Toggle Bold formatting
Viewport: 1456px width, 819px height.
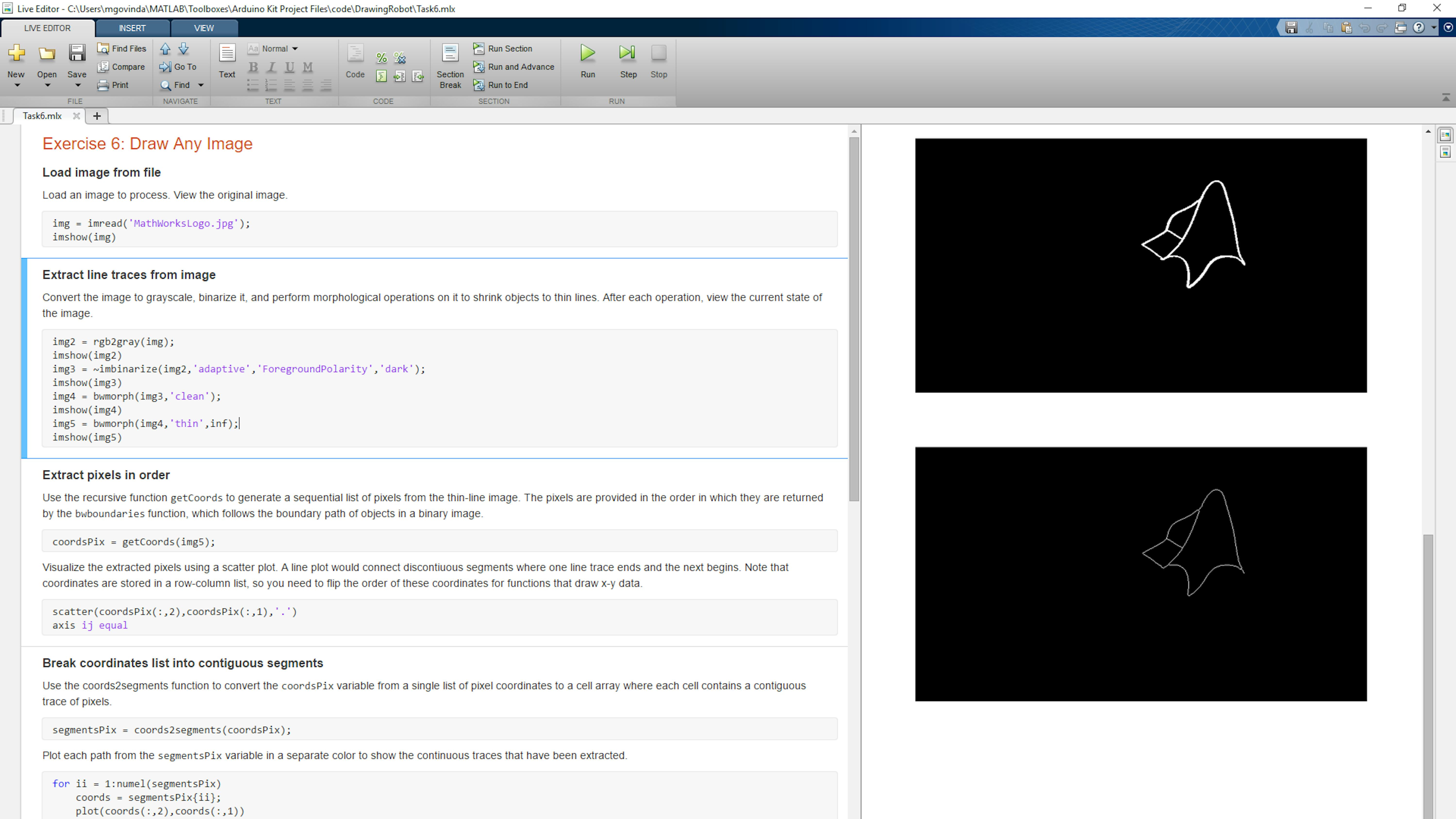[253, 67]
